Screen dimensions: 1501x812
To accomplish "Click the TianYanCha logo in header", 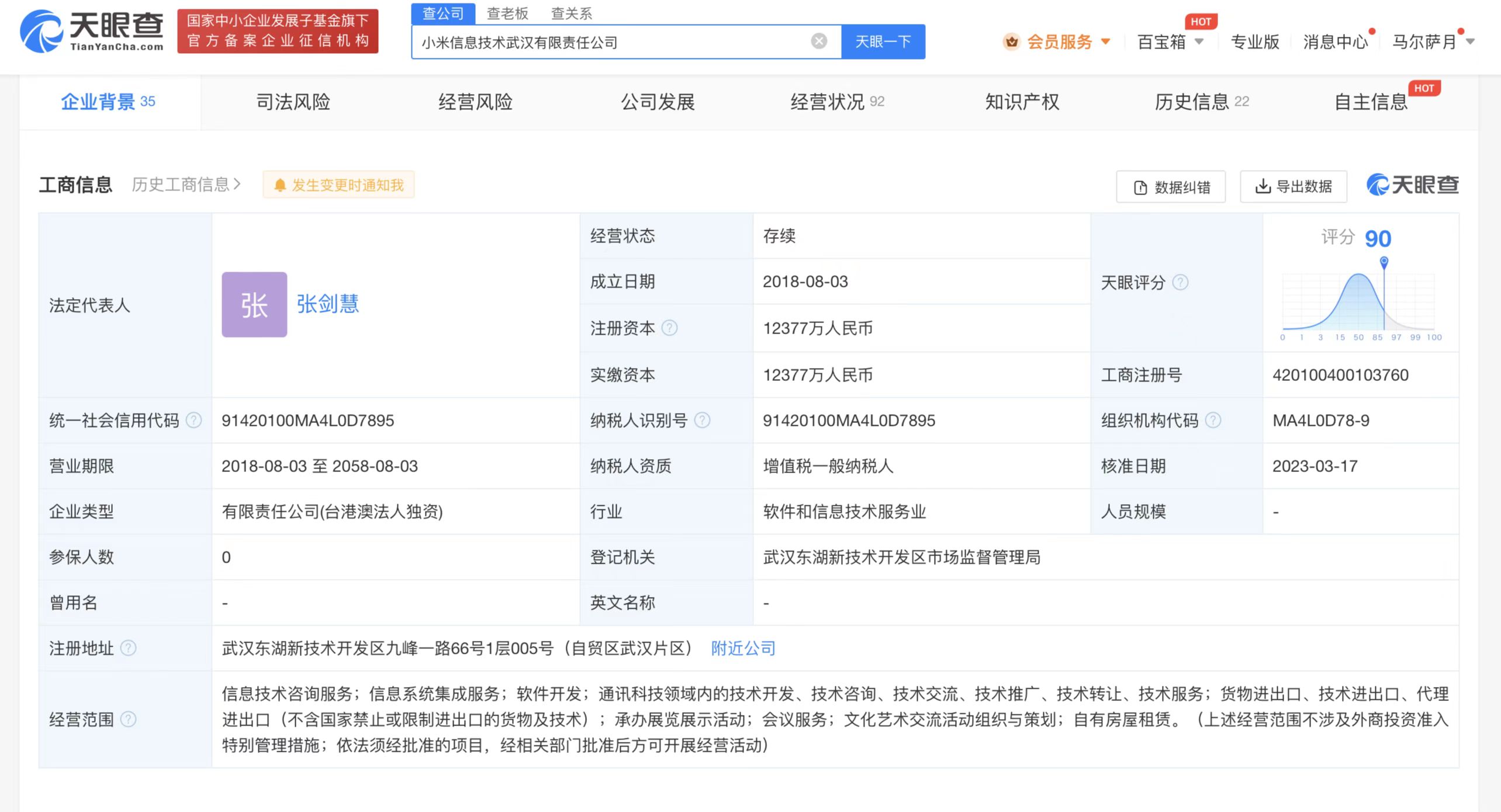I will tap(92, 31).
